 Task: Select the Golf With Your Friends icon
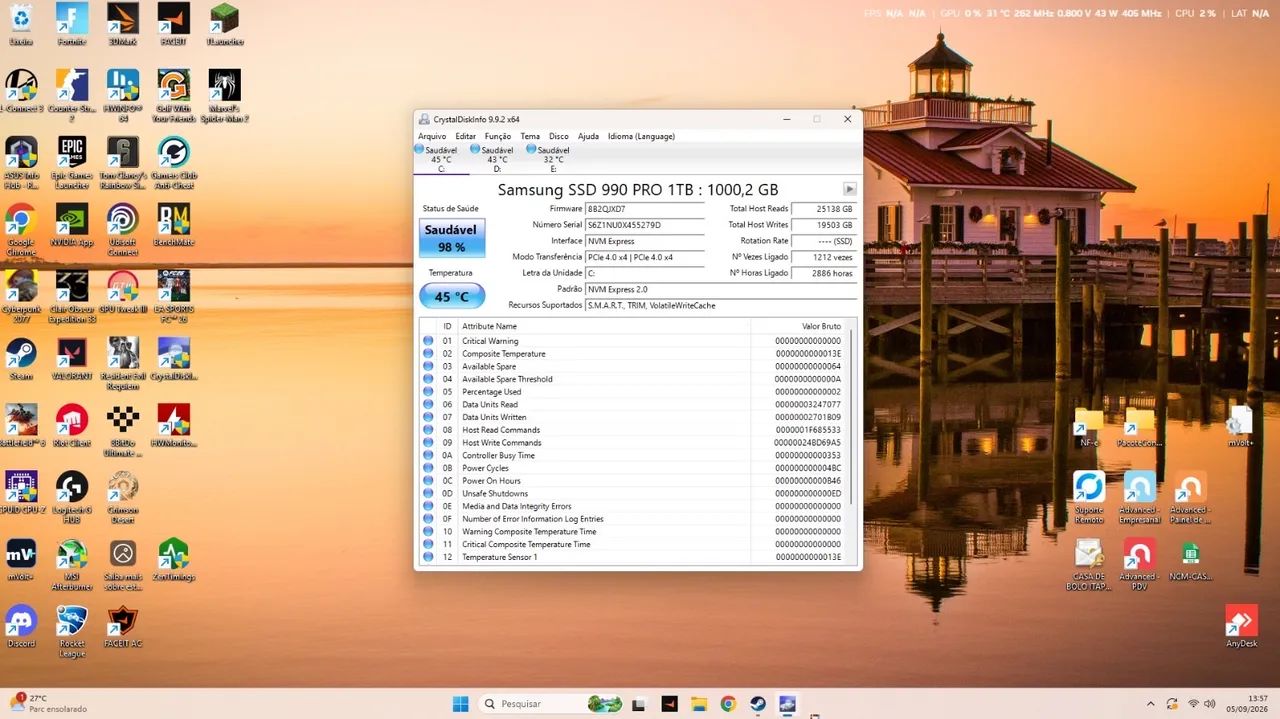(x=173, y=95)
